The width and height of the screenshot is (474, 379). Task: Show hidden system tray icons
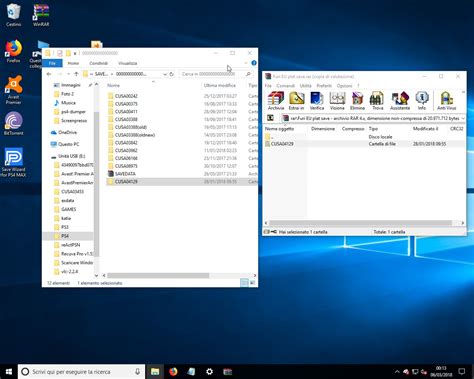tap(397, 371)
